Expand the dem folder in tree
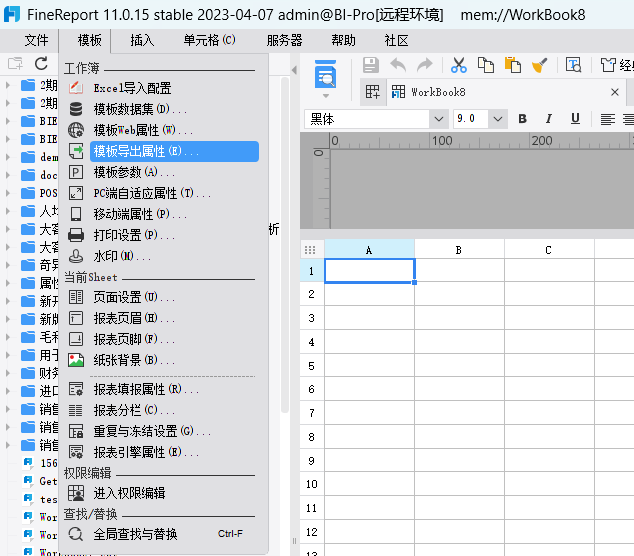This screenshot has height=556, width=634. (x=8, y=157)
